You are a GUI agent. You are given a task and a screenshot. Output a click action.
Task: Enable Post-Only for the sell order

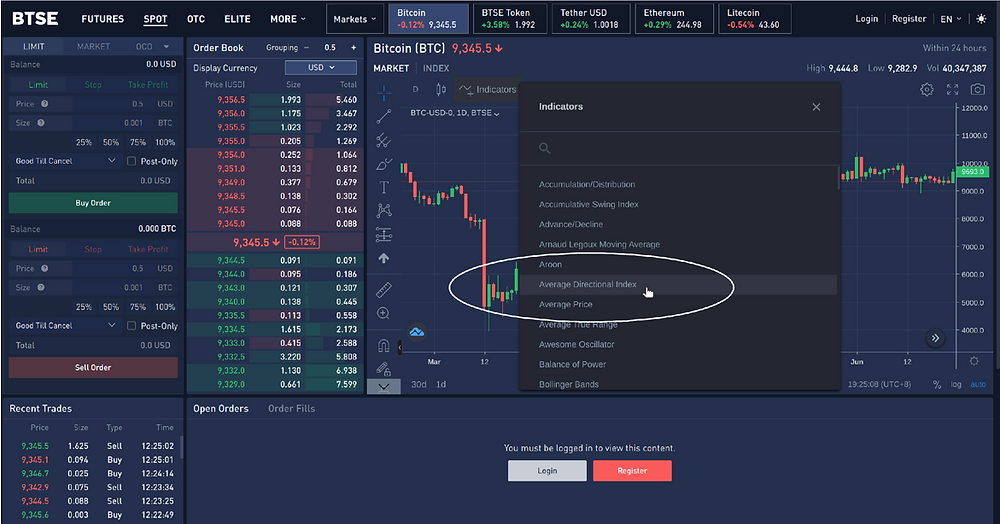(x=131, y=326)
